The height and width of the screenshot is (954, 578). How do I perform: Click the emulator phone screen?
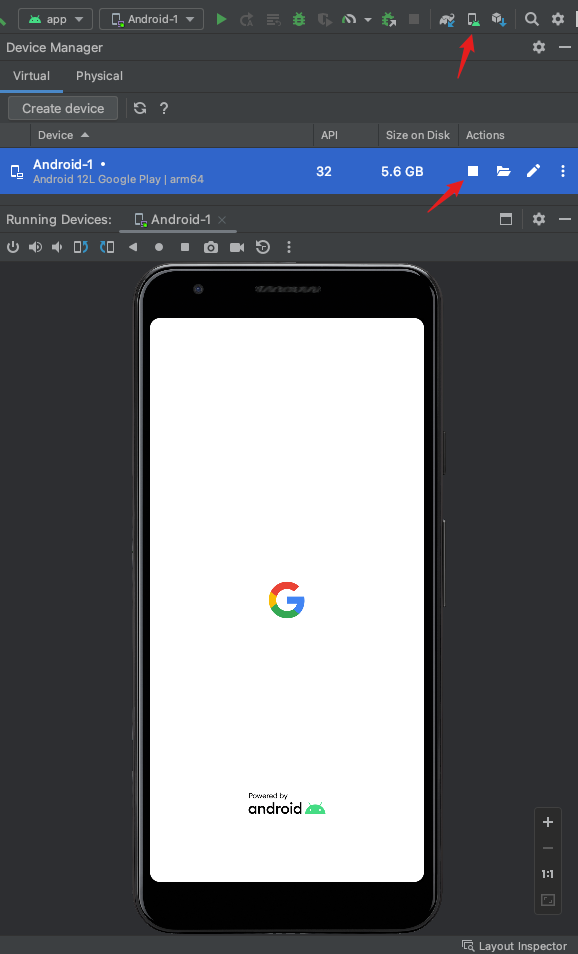287,600
